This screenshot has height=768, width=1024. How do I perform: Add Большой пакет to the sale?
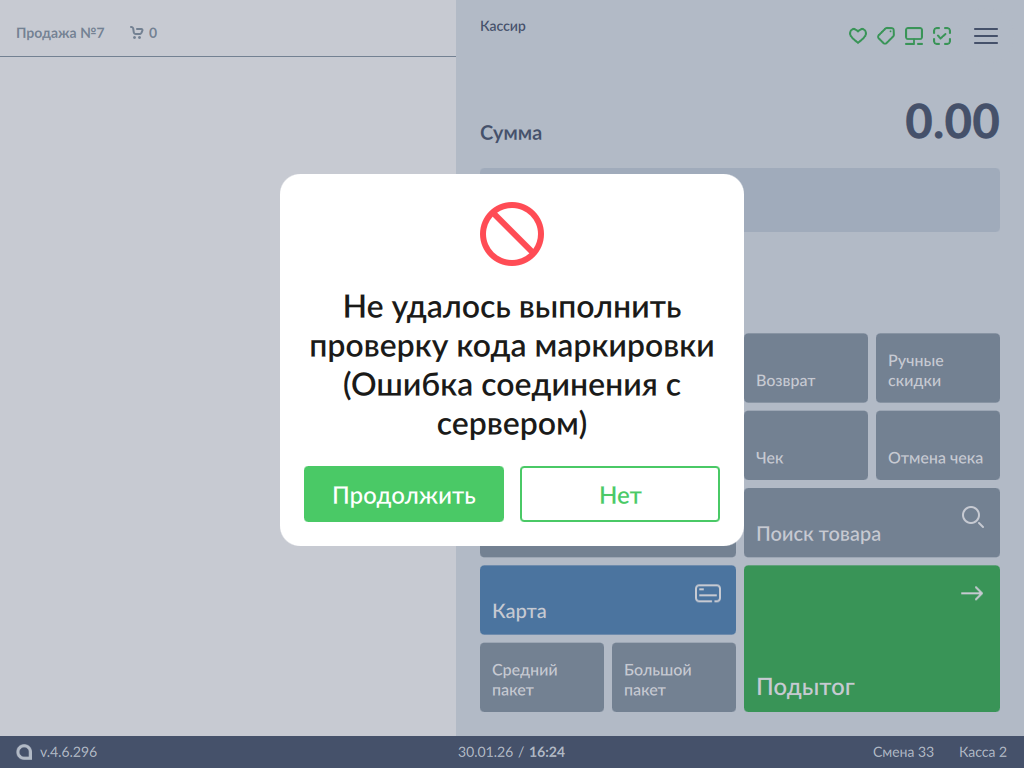pyautogui.click(x=673, y=677)
